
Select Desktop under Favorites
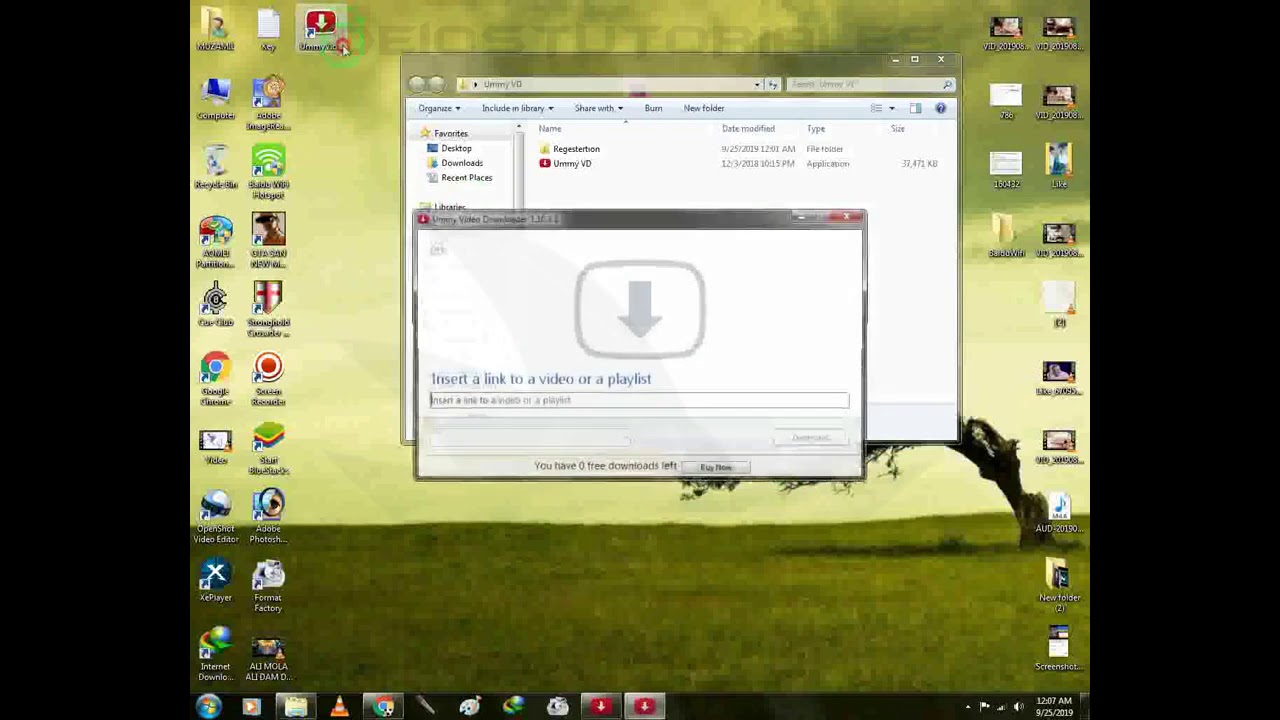point(456,148)
